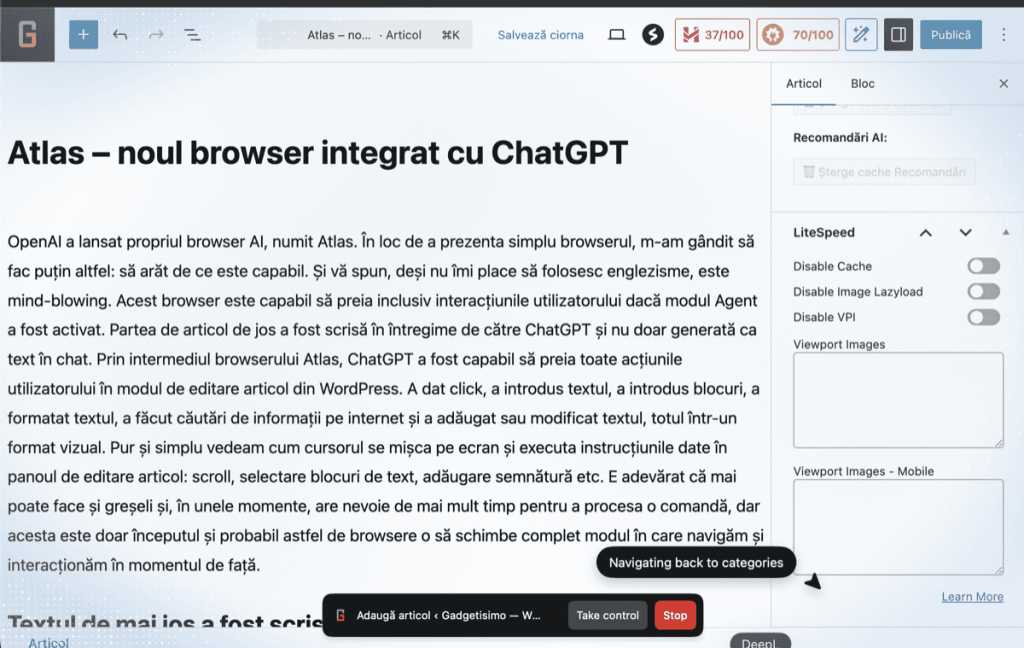Screen dimensions: 1024x648
Task: Toggle the Disable VPI switch
Action: [983, 317]
